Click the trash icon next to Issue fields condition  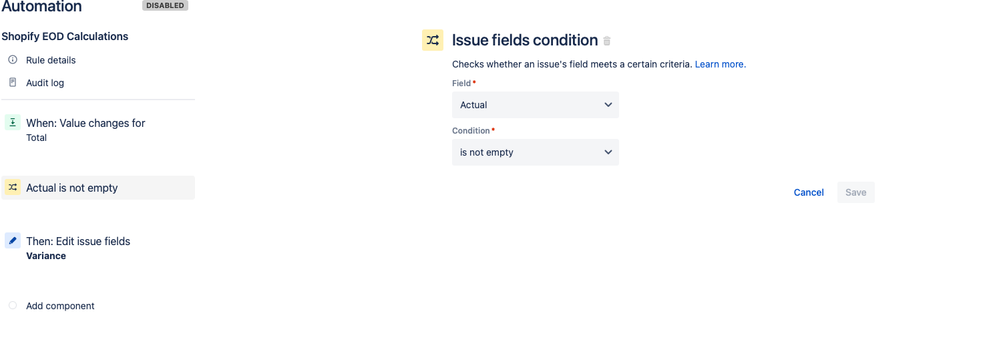pos(607,41)
